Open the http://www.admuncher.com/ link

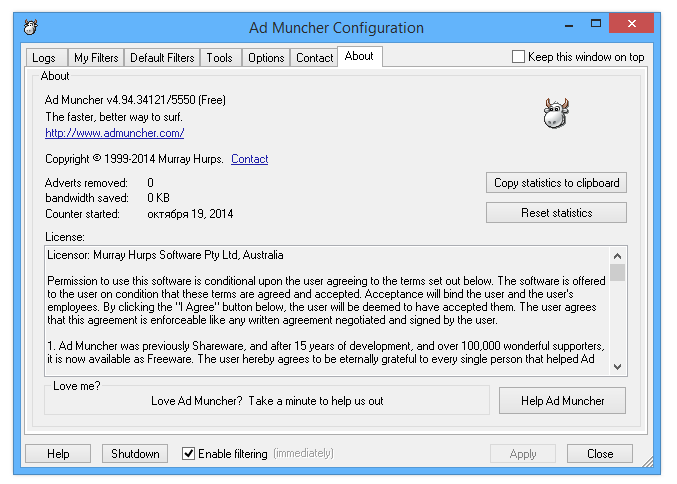pos(114,133)
